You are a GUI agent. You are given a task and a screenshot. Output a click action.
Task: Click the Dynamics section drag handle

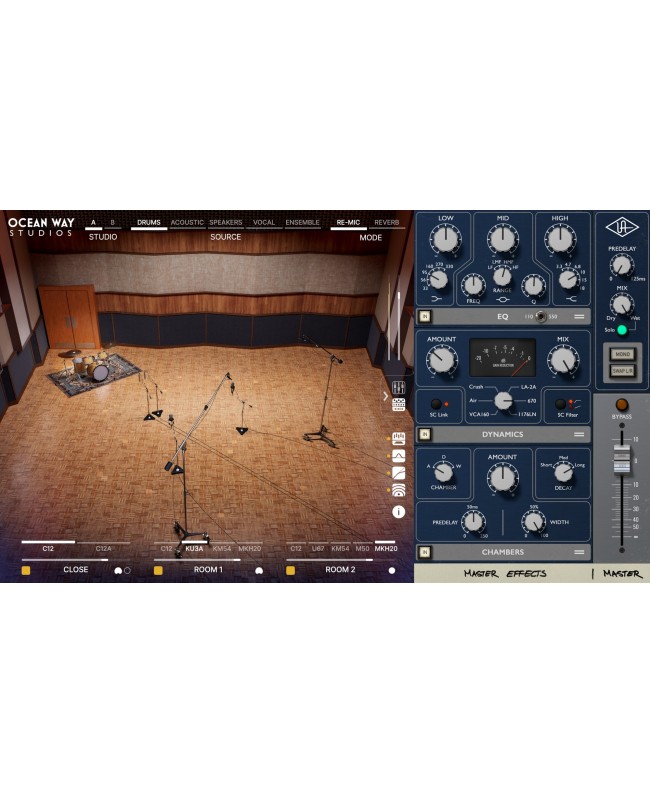click(579, 434)
